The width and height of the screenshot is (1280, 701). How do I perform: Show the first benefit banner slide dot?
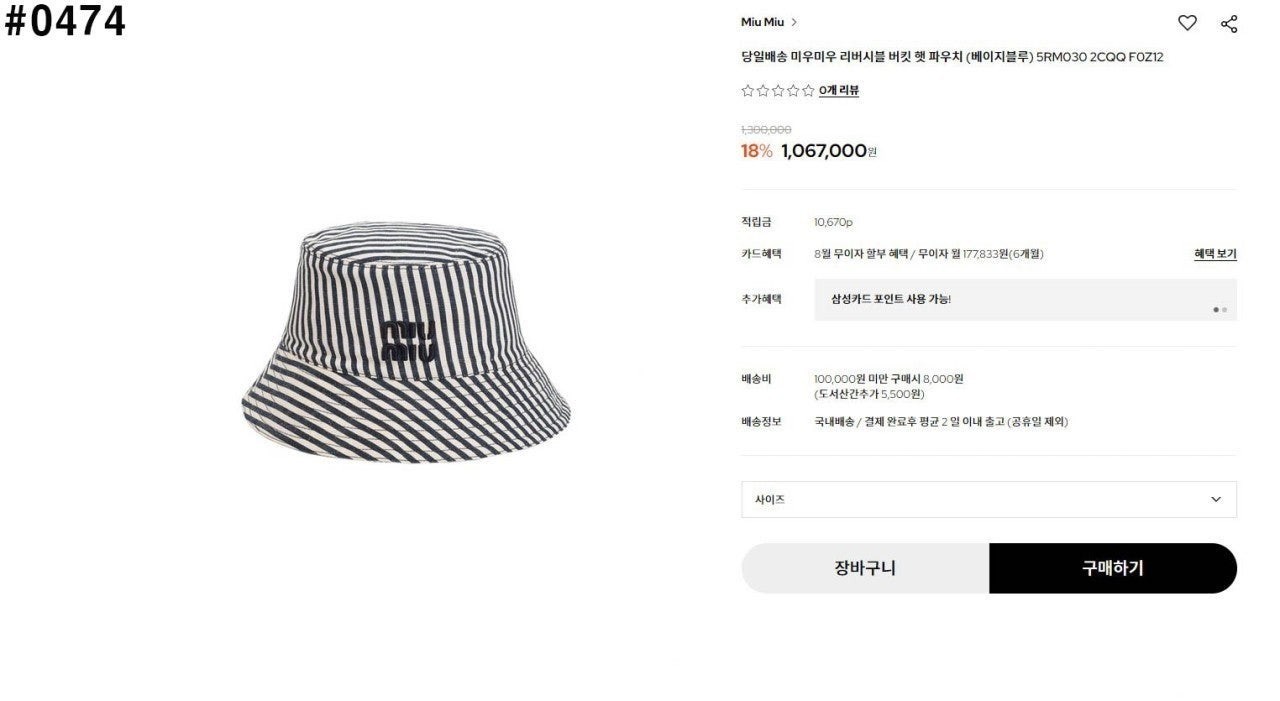(x=1216, y=310)
